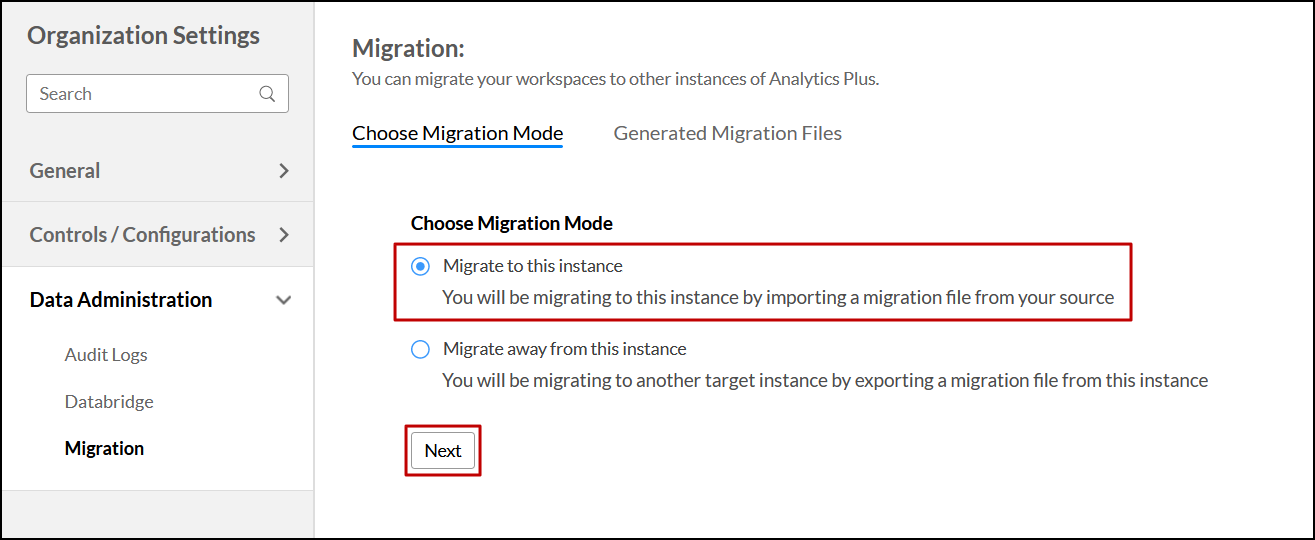Open Audit Logs in the sidebar
Image resolution: width=1315 pixels, height=540 pixels.
coord(106,355)
